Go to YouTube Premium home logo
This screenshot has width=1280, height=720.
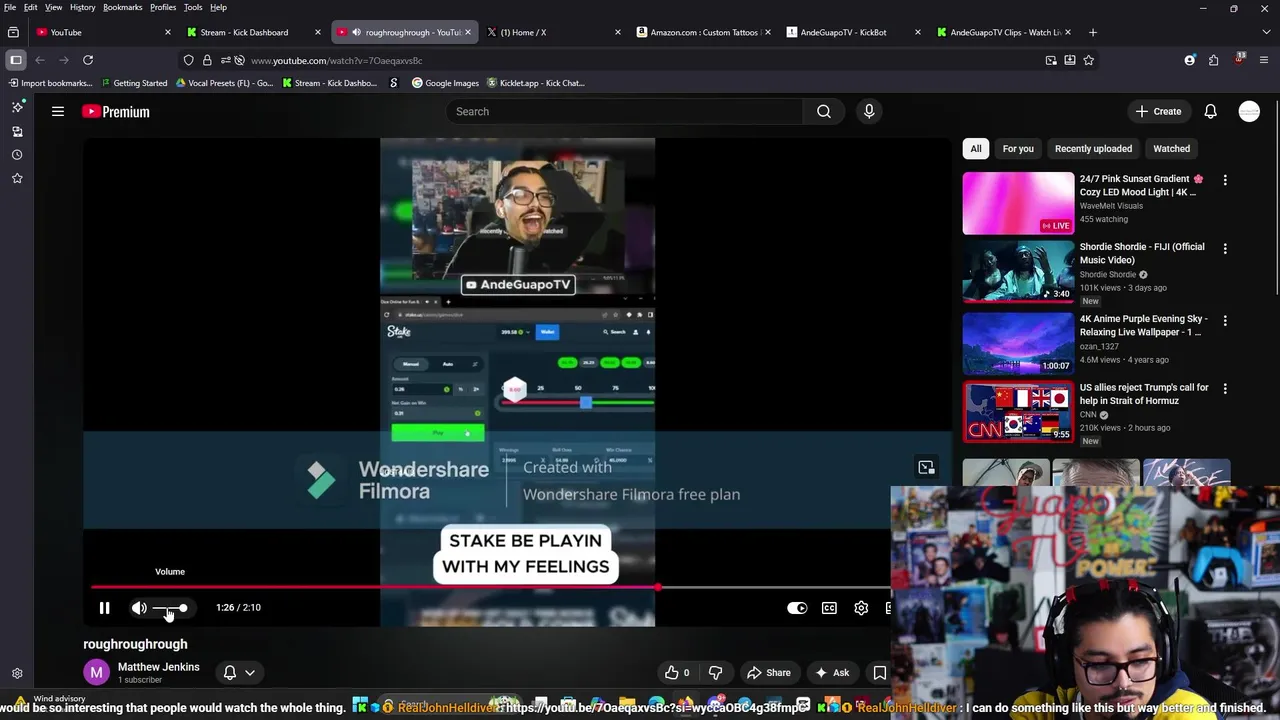tap(116, 111)
